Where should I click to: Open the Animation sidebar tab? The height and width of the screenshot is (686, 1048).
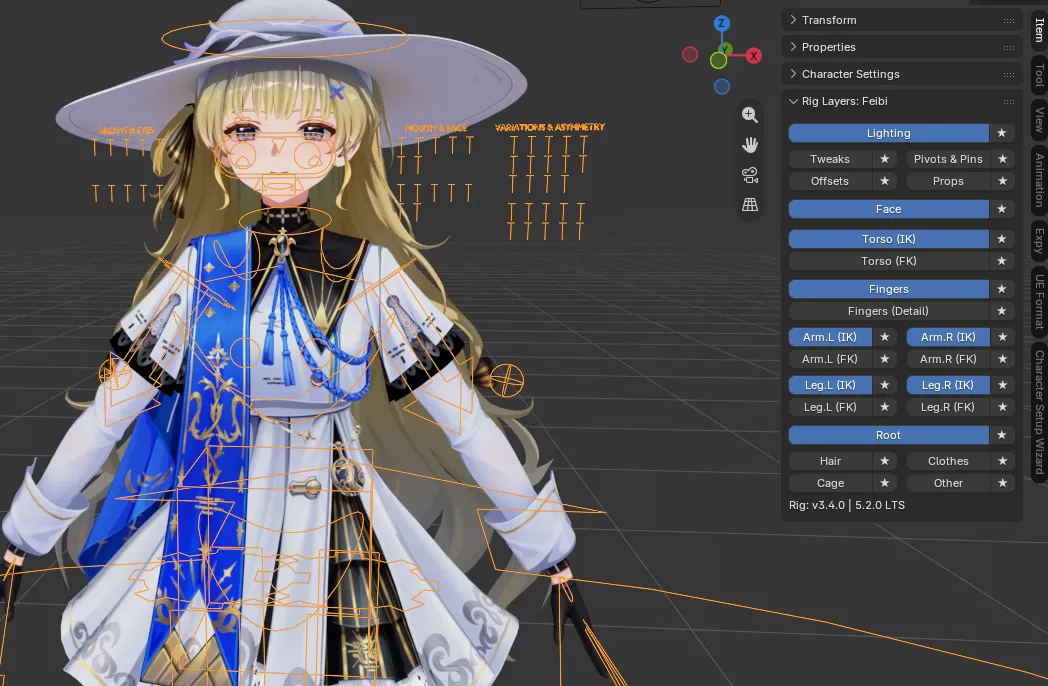tap(1039, 179)
